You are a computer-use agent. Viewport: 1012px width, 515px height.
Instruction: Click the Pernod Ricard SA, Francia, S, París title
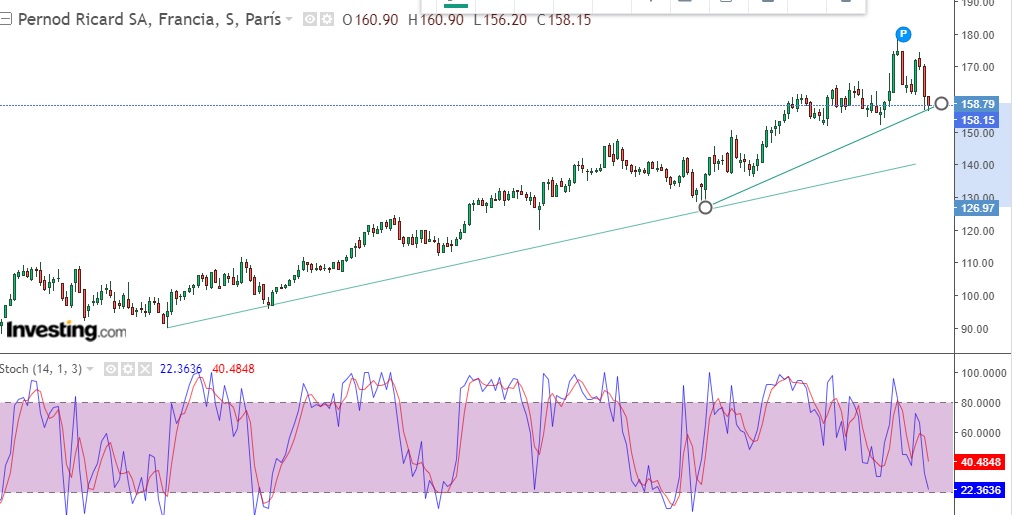(x=149, y=19)
